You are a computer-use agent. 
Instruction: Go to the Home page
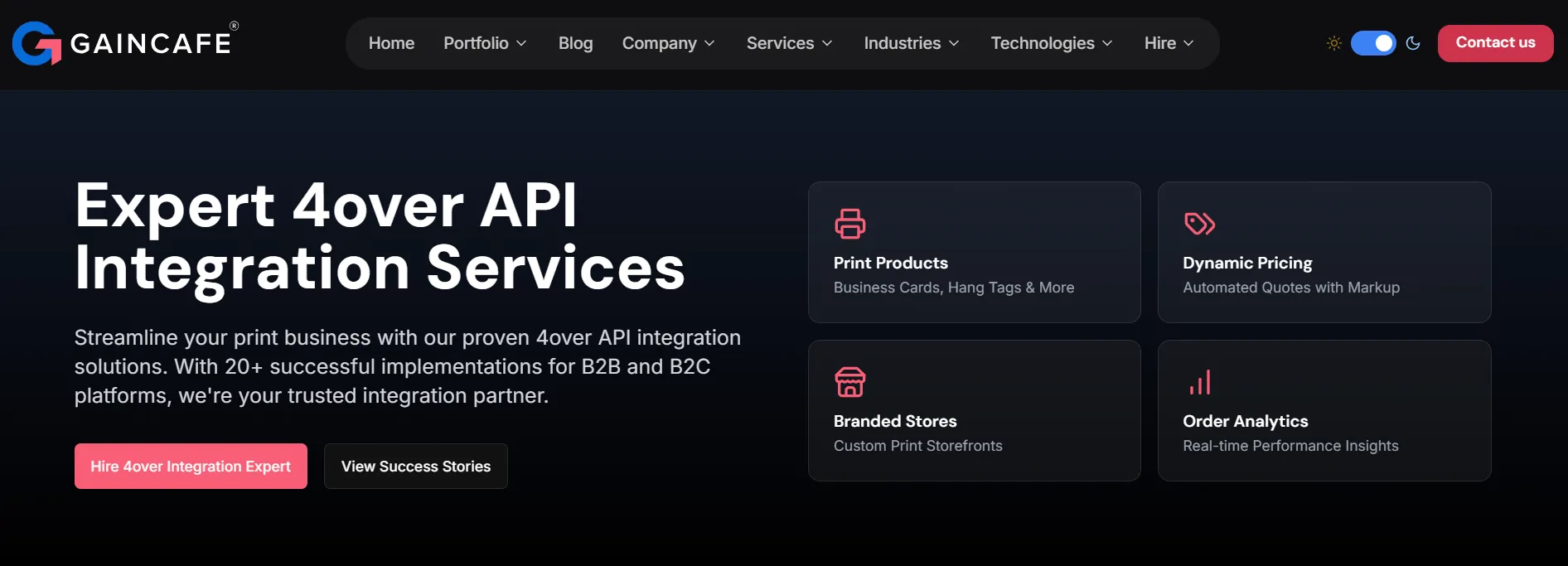pyautogui.click(x=391, y=43)
